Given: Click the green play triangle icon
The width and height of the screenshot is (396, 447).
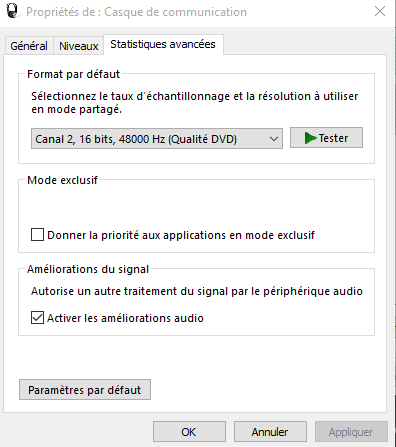Looking at the screenshot, I should pos(310,138).
